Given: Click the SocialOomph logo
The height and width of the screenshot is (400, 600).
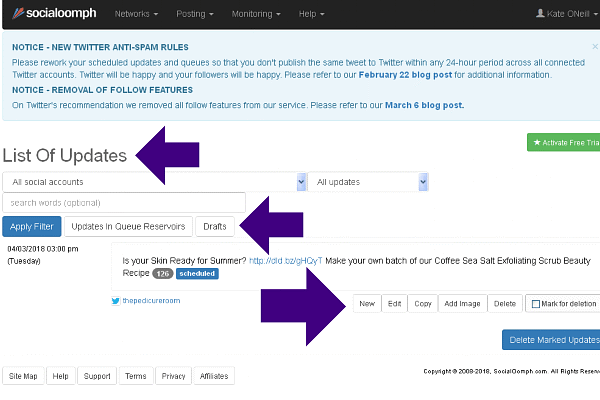Looking at the screenshot, I should coord(50,15).
